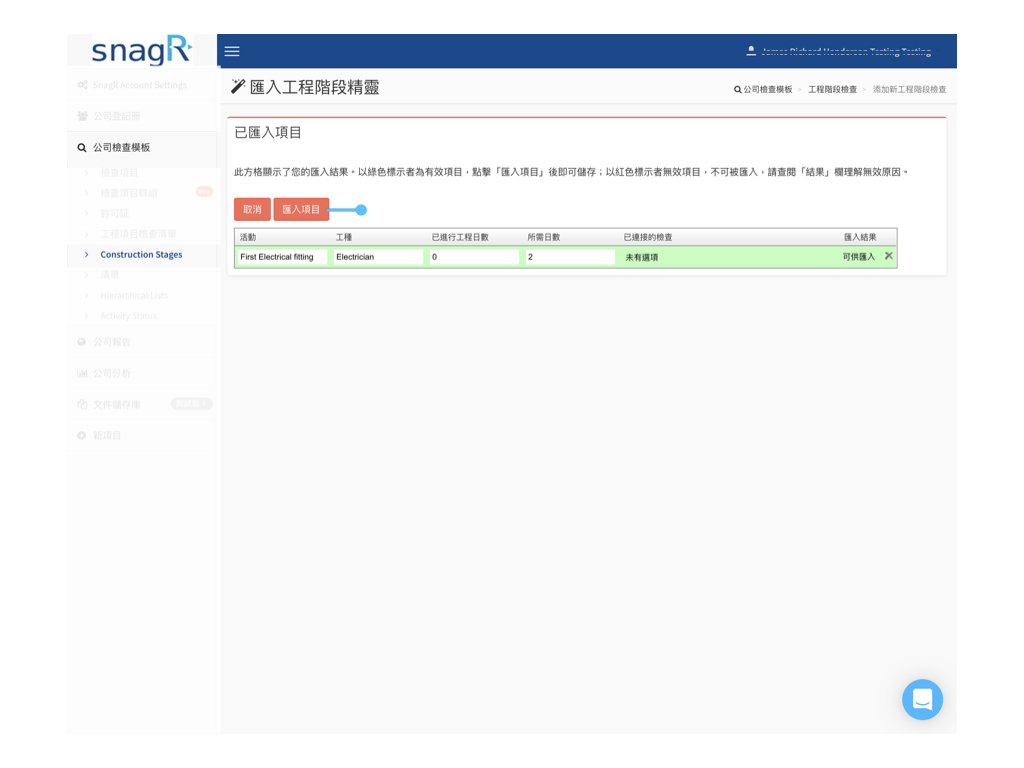Click the 工種 column header
1024x768 pixels.
[344, 237]
